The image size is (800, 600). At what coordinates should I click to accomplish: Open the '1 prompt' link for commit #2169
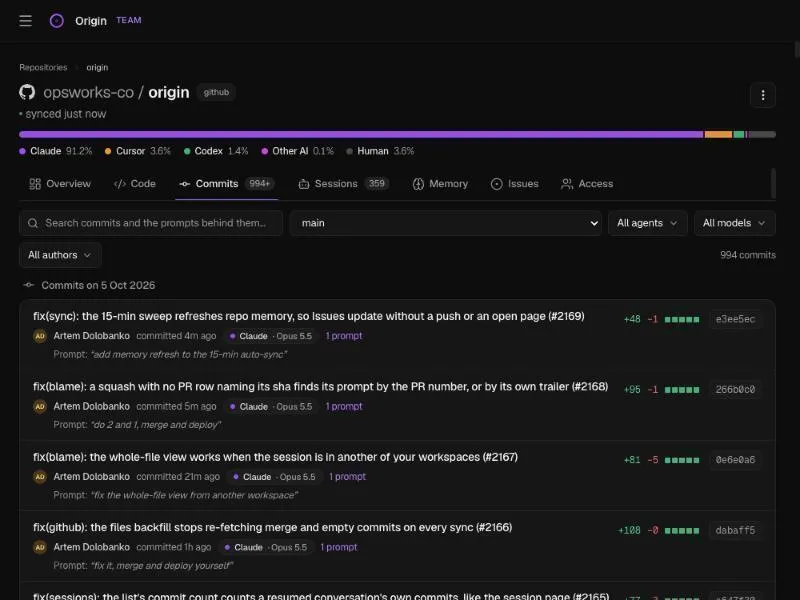(x=344, y=336)
